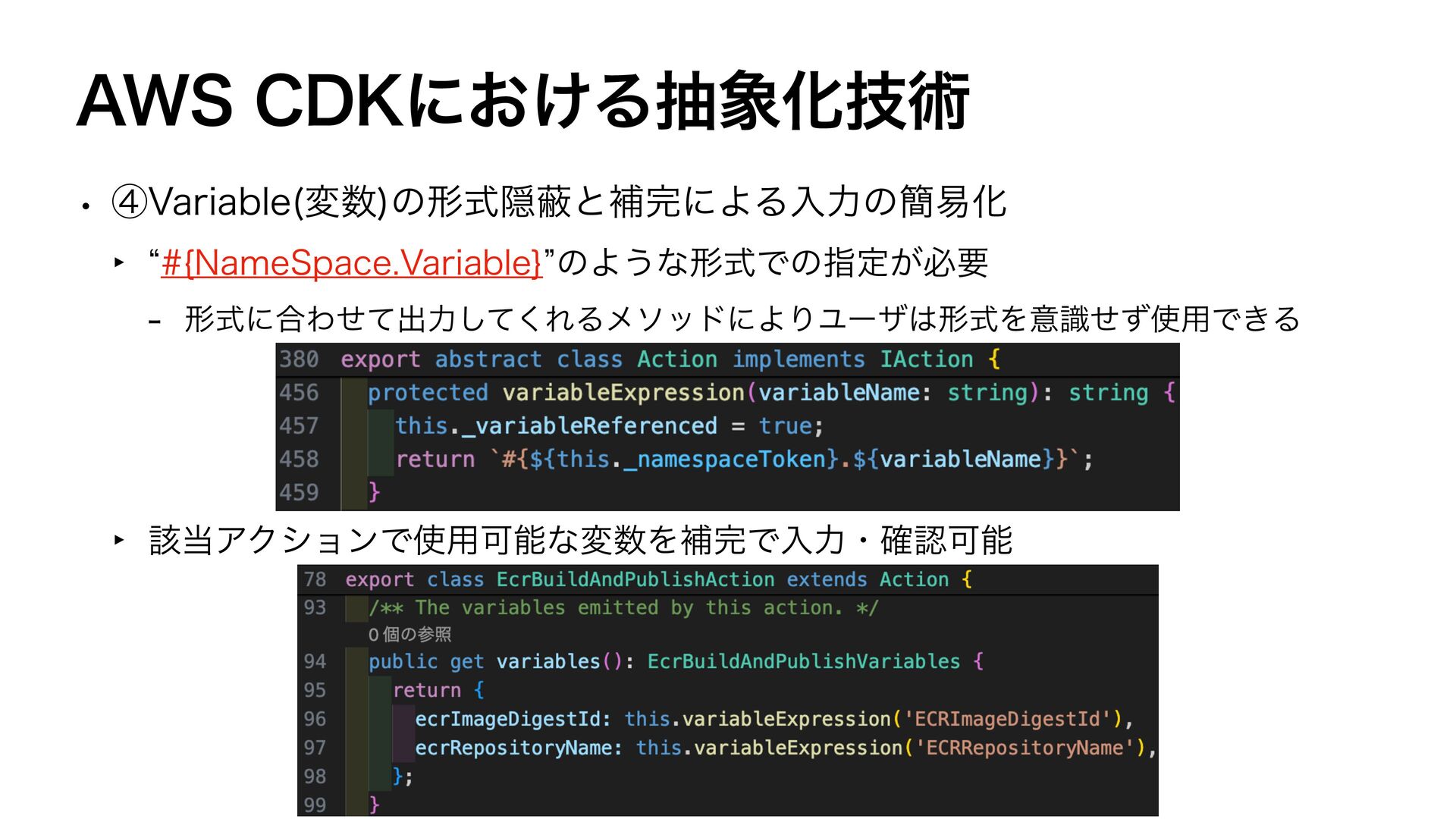Click the slide title AWS CDKにおける抽象化技術

522,101
